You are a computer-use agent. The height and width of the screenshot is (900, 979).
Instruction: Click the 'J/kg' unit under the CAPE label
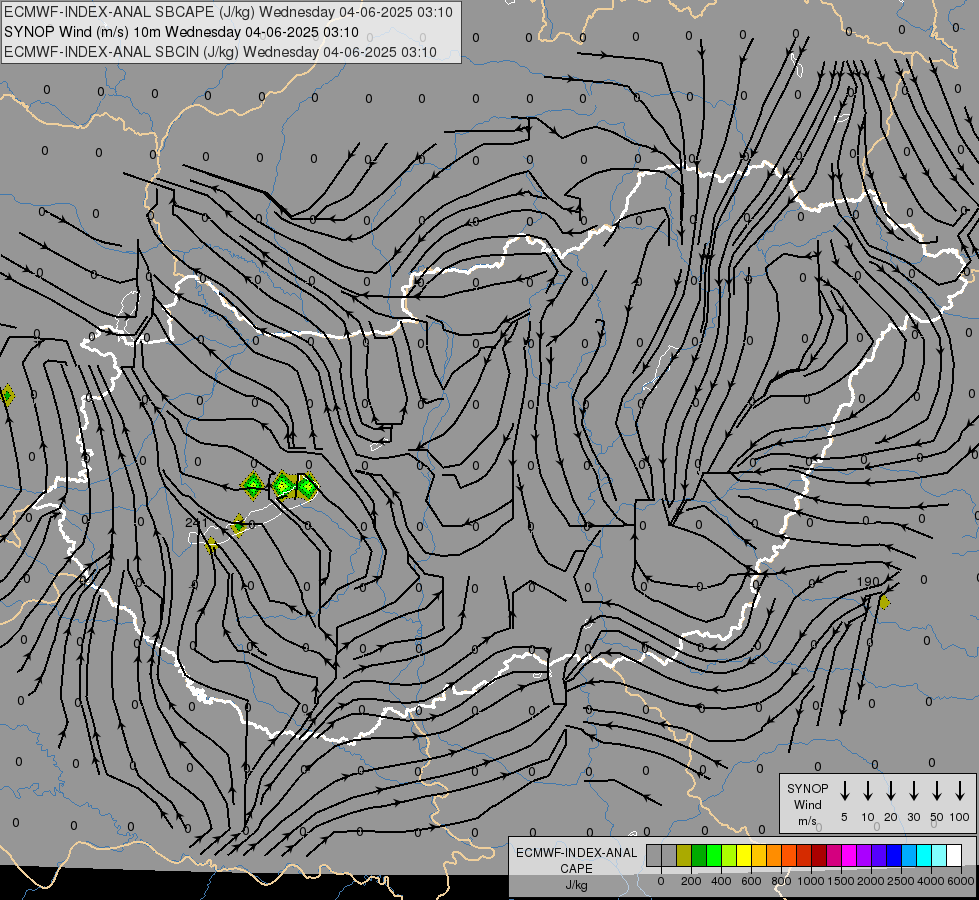tap(576, 885)
